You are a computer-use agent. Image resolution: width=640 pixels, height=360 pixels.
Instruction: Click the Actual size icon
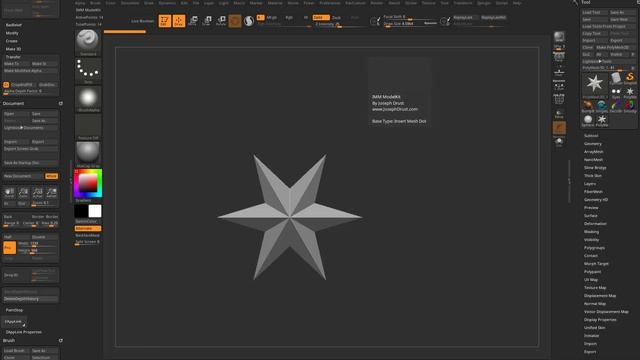click(38, 193)
